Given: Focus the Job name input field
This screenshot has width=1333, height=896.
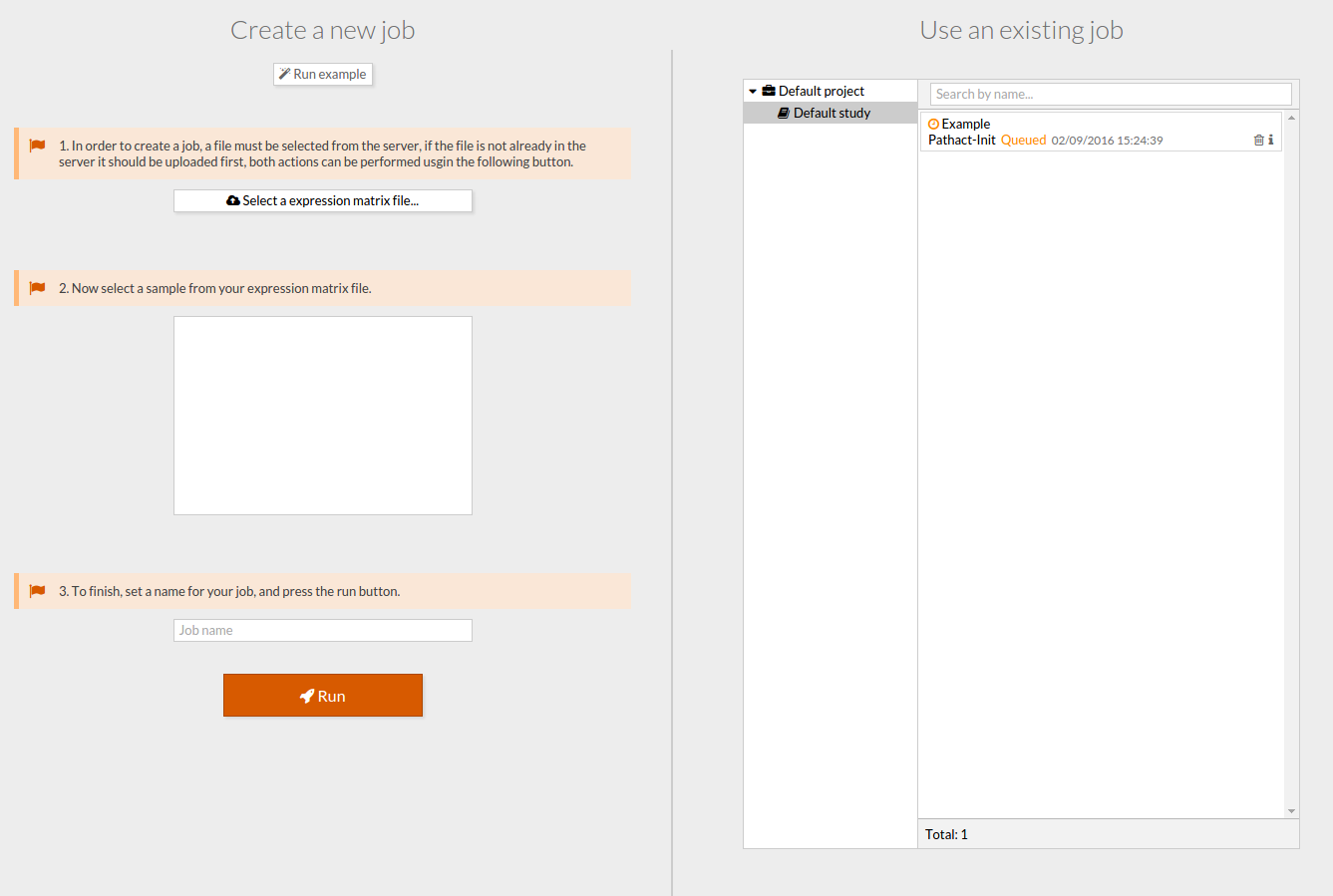Looking at the screenshot, I should pos(323,630).
